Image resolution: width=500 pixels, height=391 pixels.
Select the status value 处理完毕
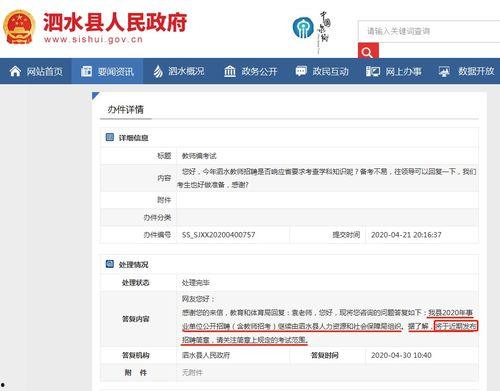click(x=196, y=283)
